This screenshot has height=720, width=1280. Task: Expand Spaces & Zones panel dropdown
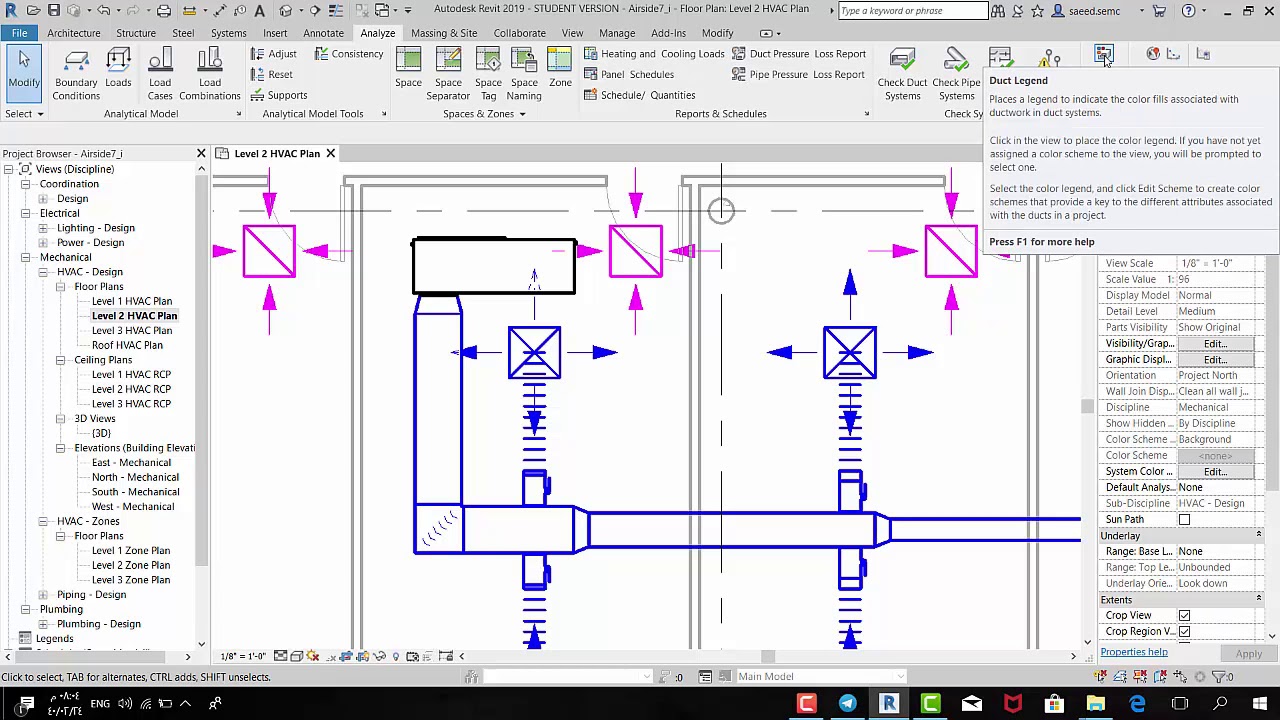(x=484, y=114)
